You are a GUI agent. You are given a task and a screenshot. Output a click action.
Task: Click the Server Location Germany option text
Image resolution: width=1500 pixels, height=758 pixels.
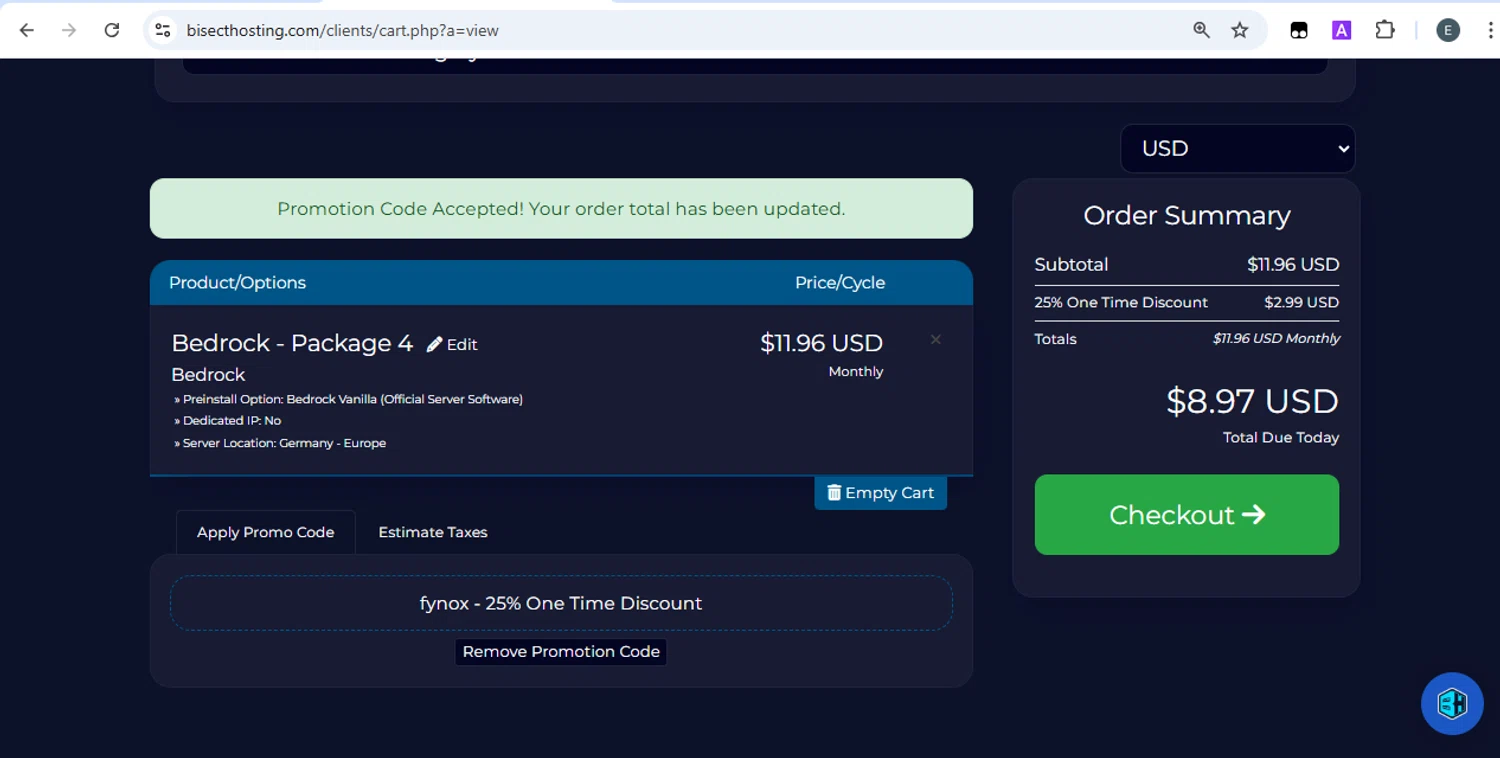coord(280,443)
